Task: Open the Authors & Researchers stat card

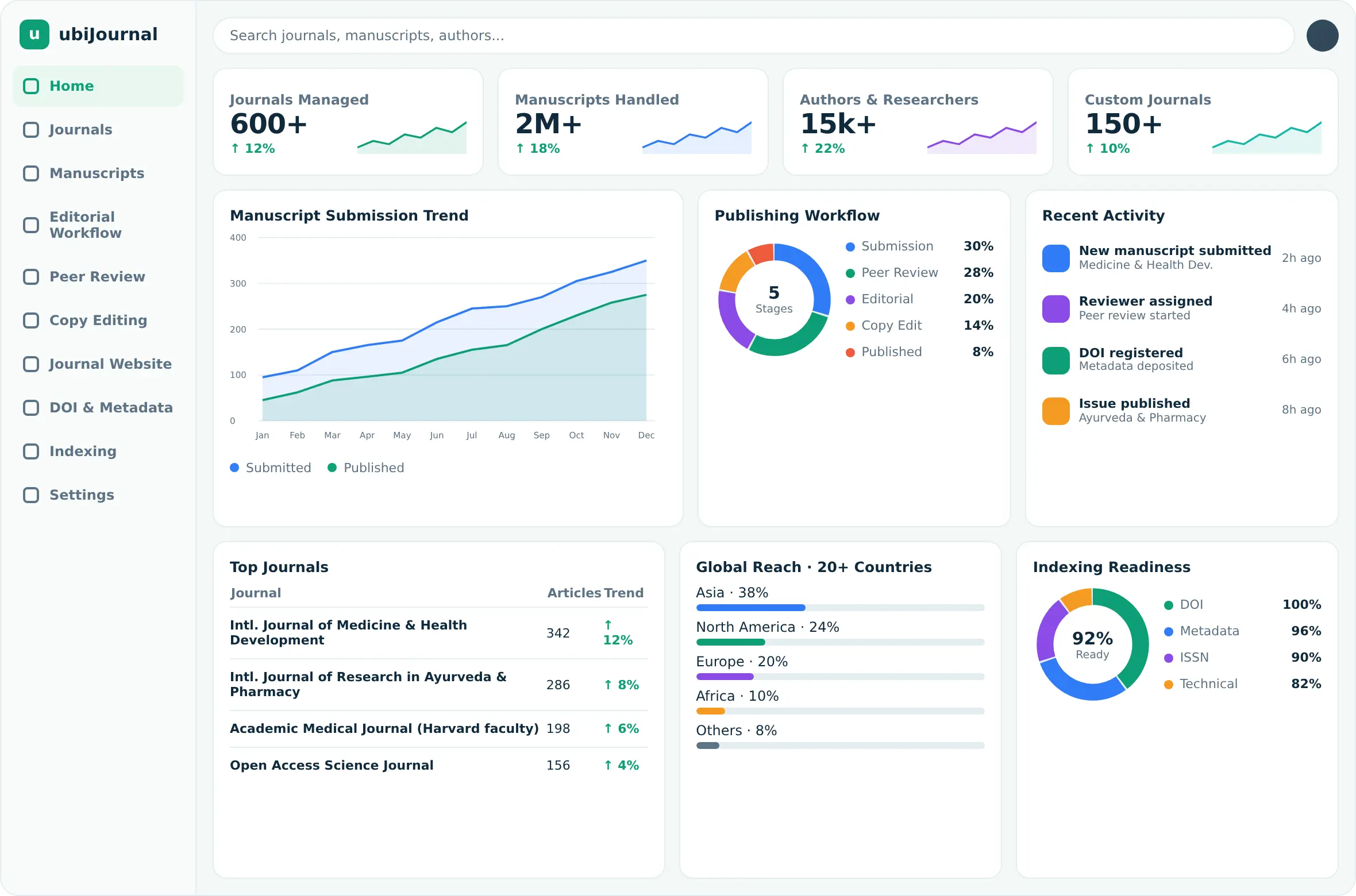Action: click(x=918, y=122)
